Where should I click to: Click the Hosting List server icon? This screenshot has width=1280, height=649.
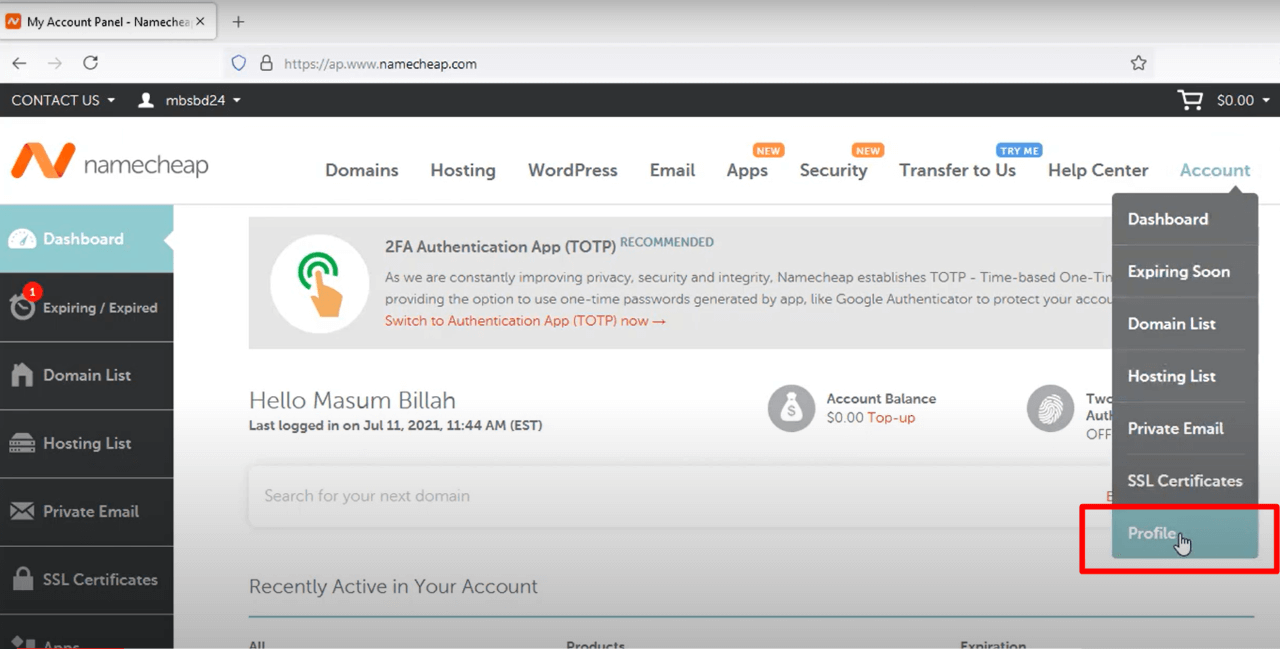click(x=22, y=443)
